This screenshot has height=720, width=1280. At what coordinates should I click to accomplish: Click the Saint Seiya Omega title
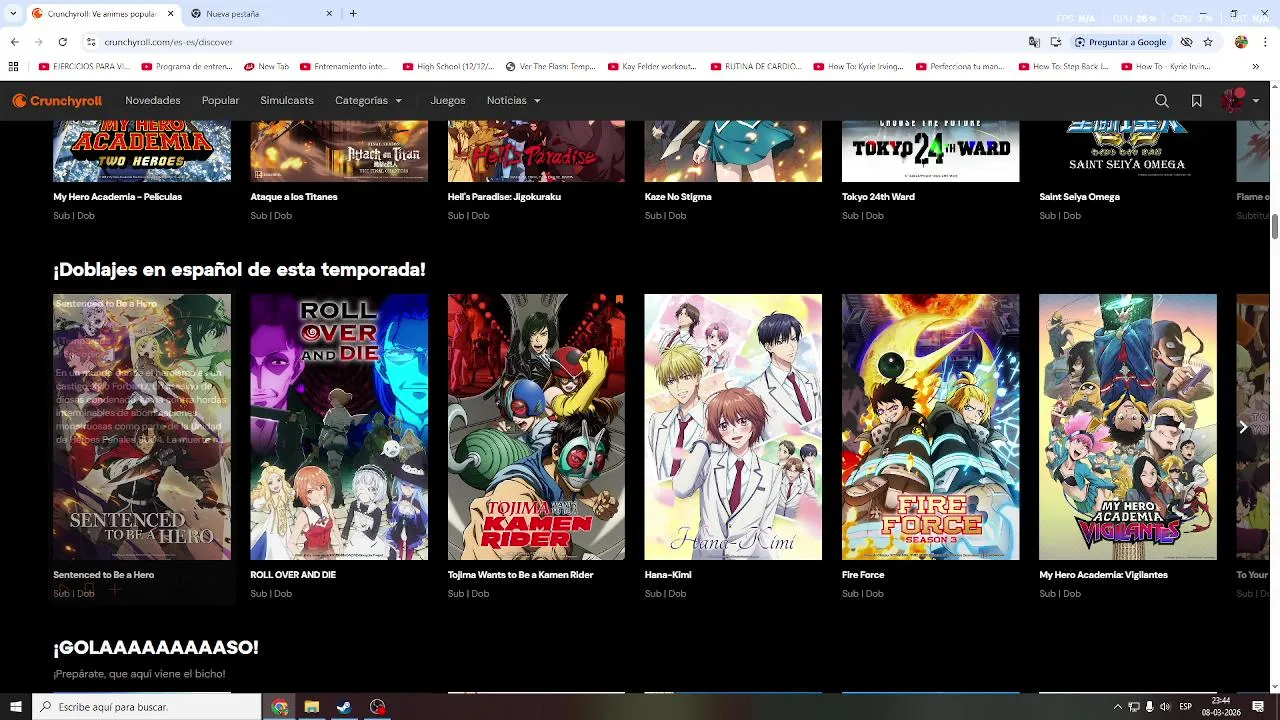pyautogui.click(x=1079, y=197)
